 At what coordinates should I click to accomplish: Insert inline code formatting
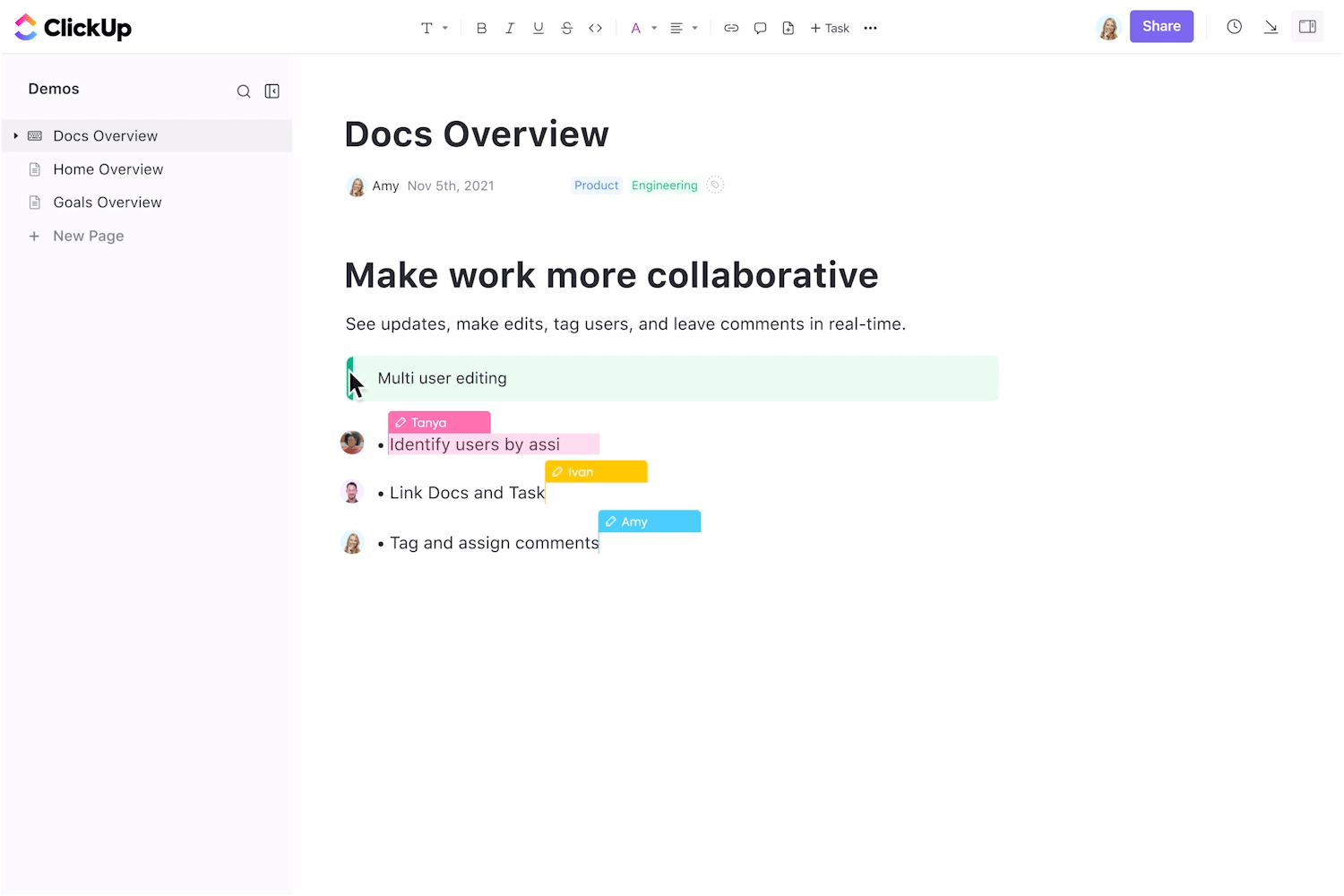(x=595, y=28)
